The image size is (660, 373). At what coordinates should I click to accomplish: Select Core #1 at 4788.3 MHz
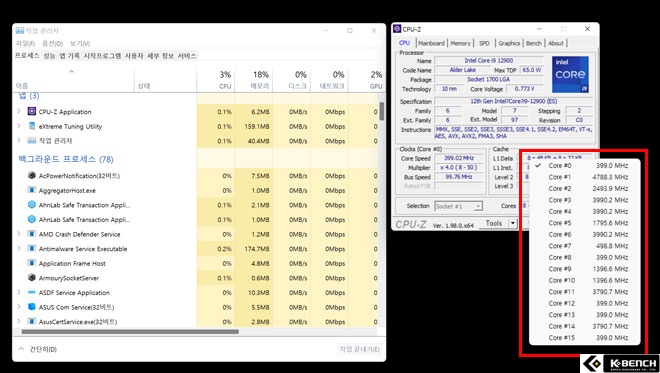coord(585,177)
